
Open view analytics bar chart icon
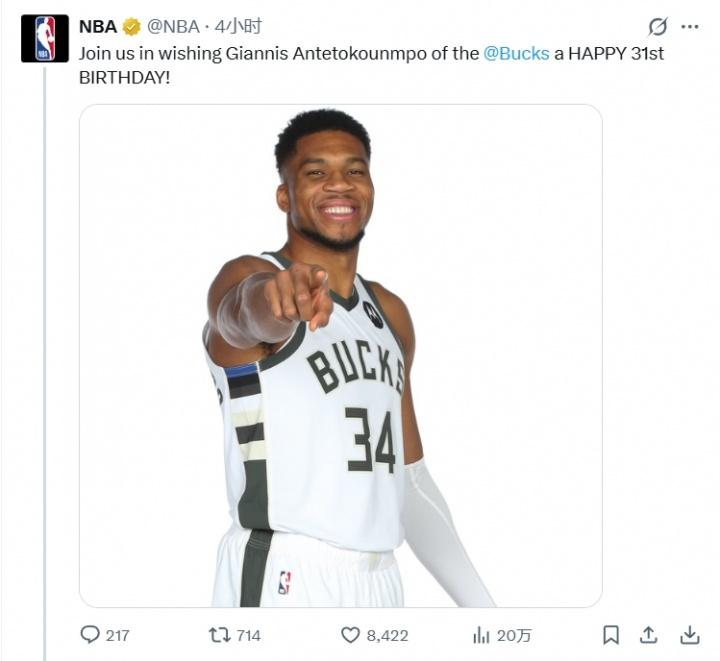tap(481, 635)
